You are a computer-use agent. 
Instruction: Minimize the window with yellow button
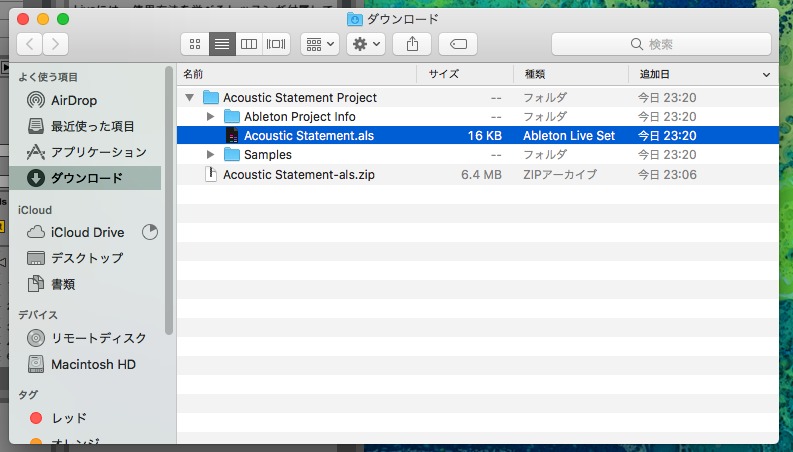(43, 19)
